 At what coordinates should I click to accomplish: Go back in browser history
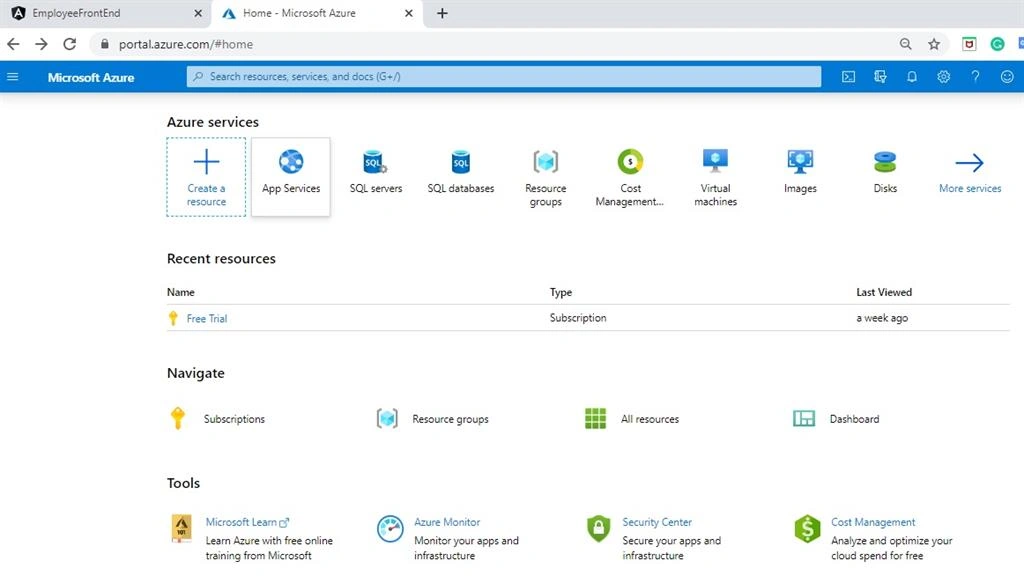click(13, 44)
